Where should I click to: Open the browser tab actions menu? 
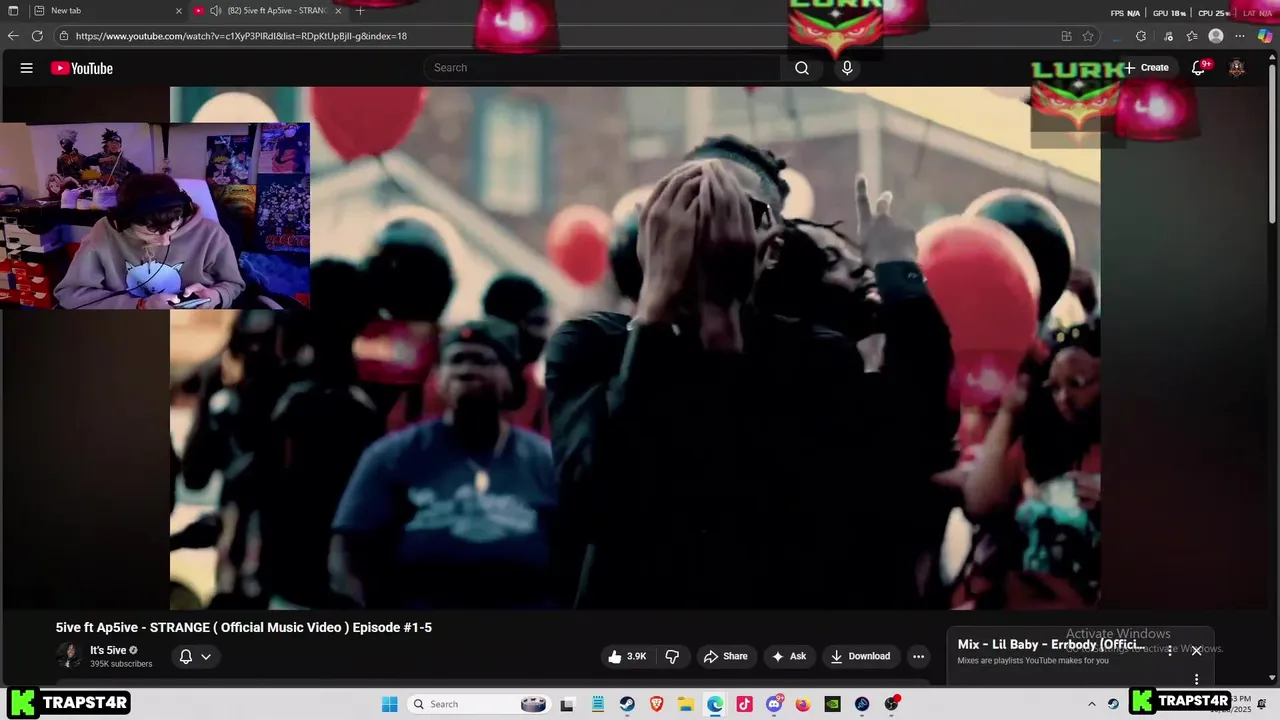[x=12, y=11]
